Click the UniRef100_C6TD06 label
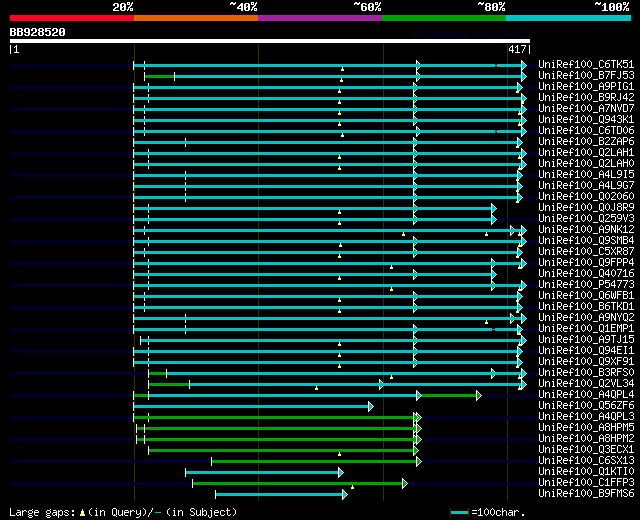 [586, 131]
